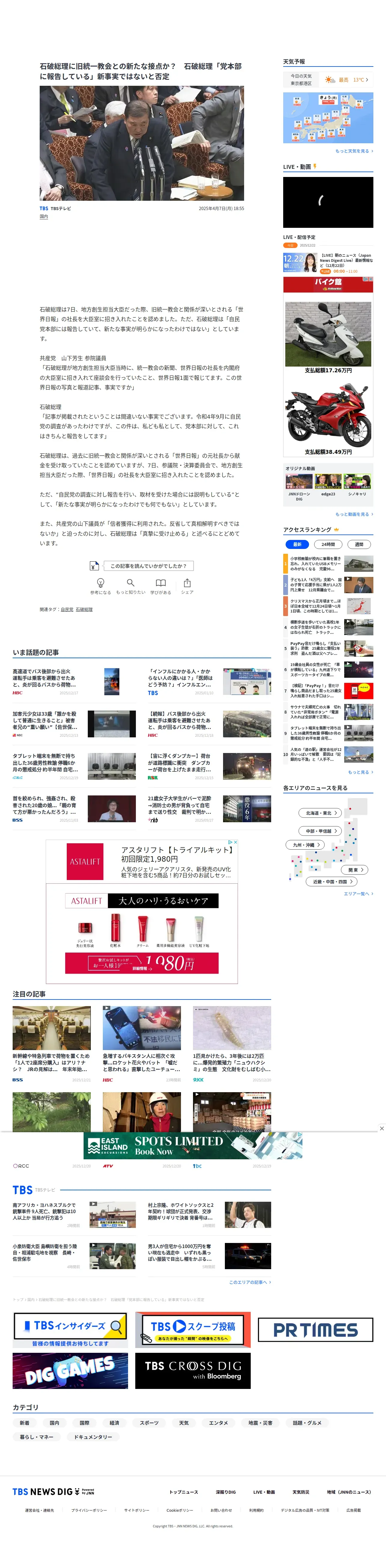Open TBS CROSS DIG with Bloomberg banner
386x1568 pixels.
(193, 1371)
